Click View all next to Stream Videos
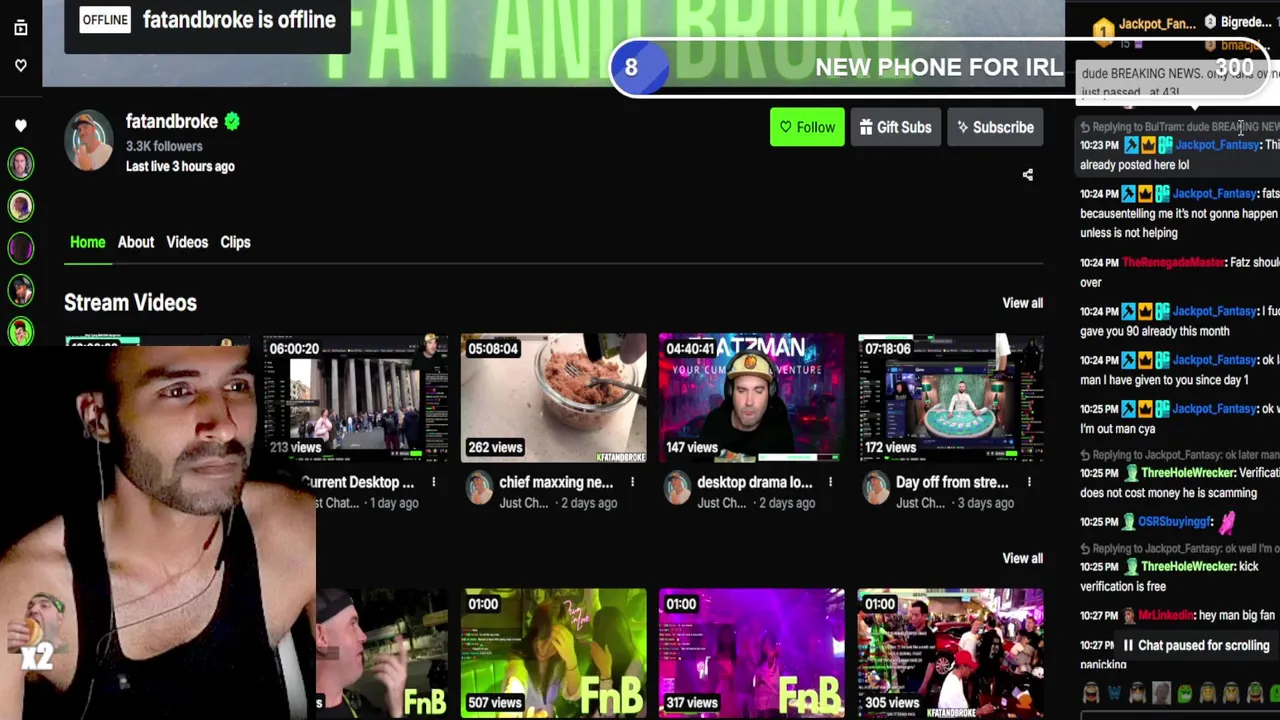Viewport: 1280px width, 720px height. click(1022, 303)
